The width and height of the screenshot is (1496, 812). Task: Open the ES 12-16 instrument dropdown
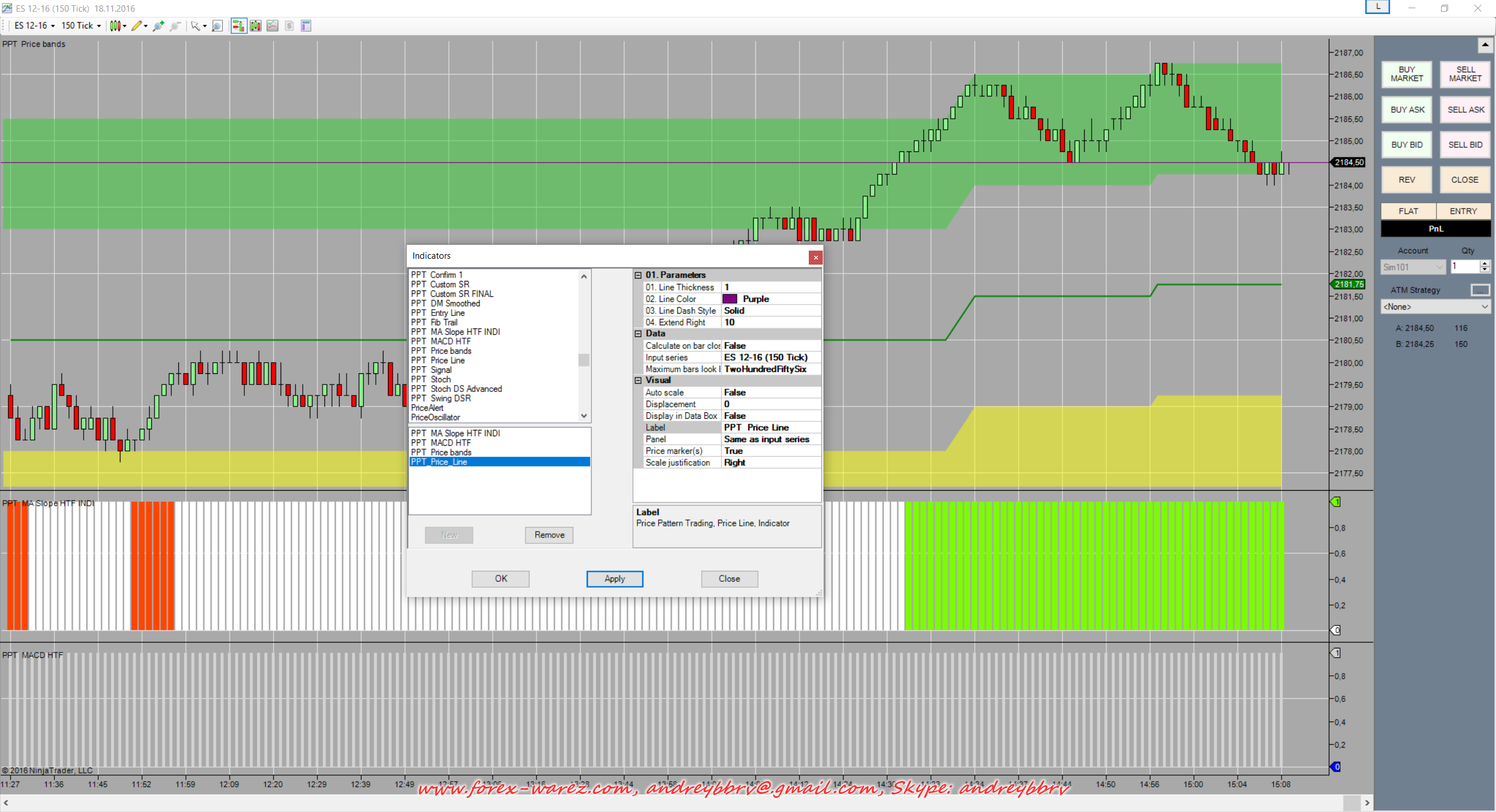[34, 26]
